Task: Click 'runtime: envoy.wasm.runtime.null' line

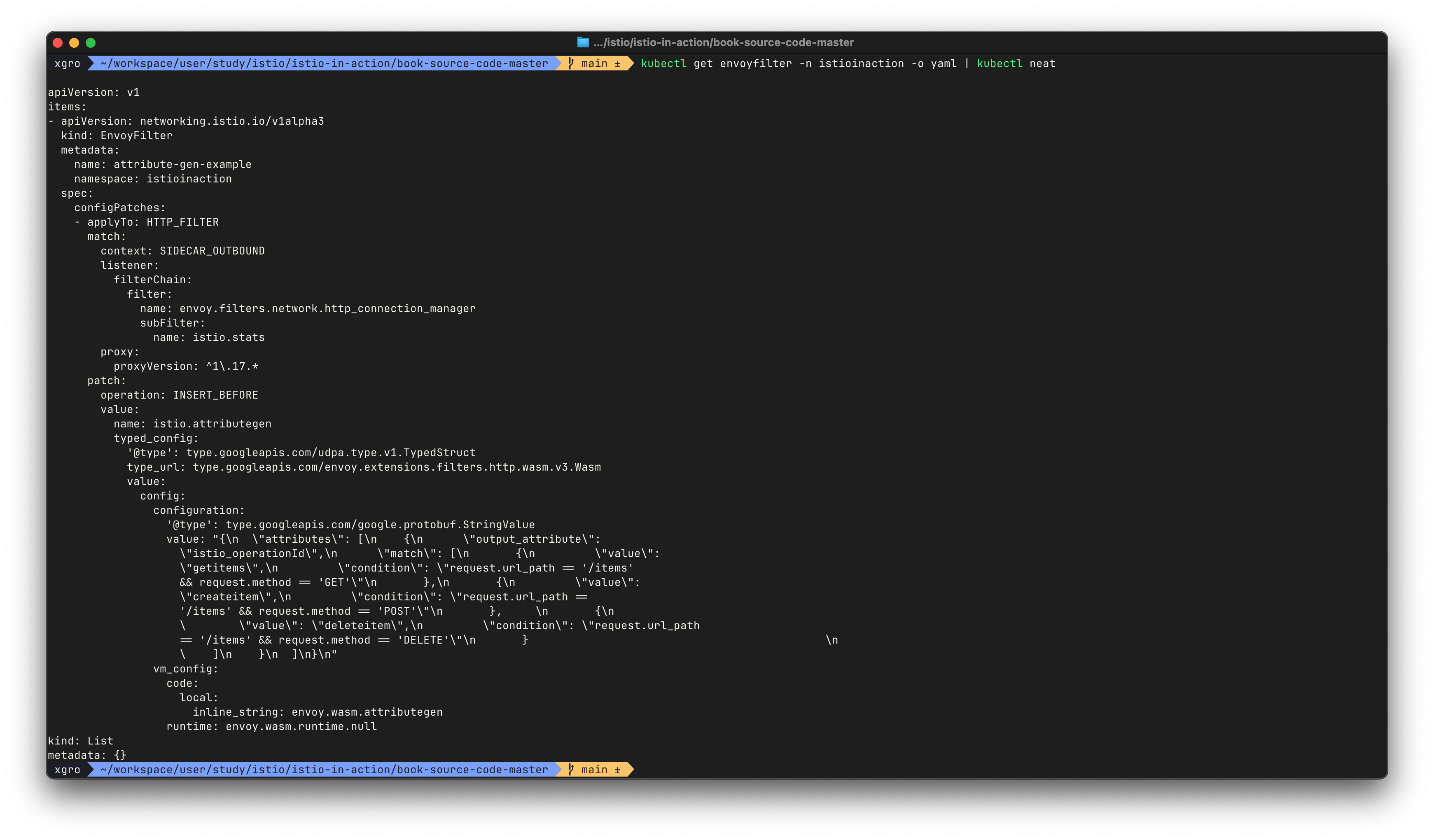Action: [271, 727]
